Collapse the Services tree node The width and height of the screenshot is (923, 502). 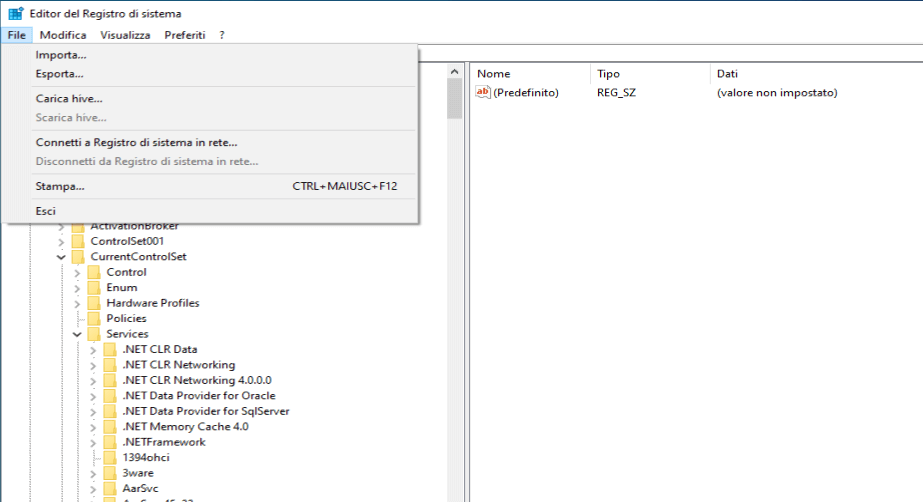78,334
